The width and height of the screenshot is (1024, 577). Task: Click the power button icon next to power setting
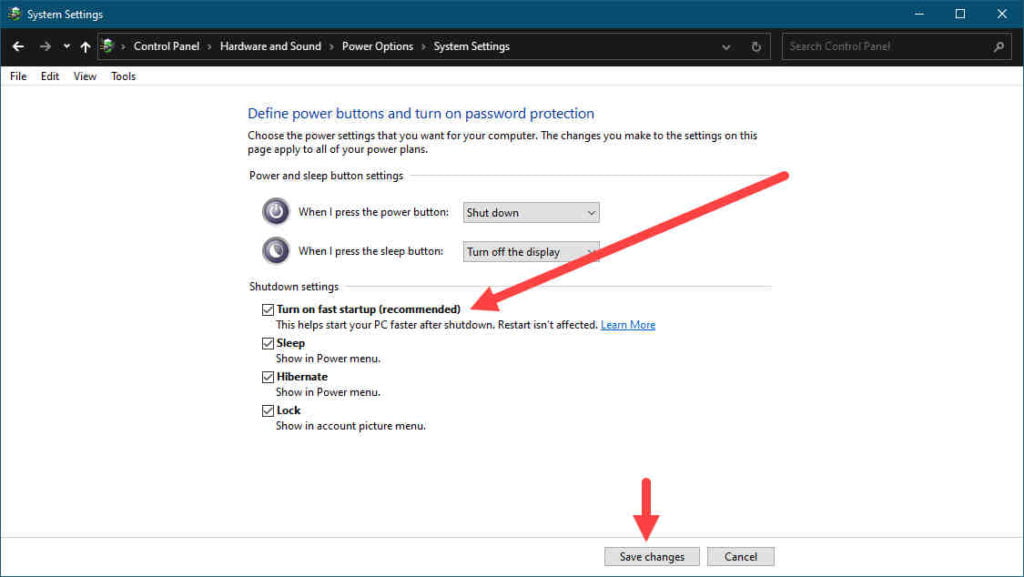[x=275, y=211]
